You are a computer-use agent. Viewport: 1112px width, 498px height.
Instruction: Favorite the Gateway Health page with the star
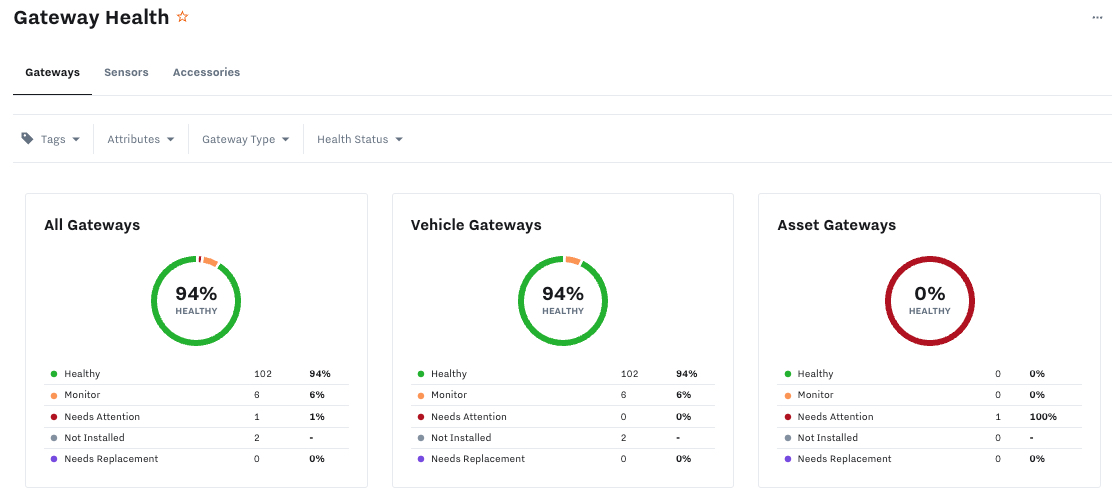pyautogui.click(x=182, y=16)
